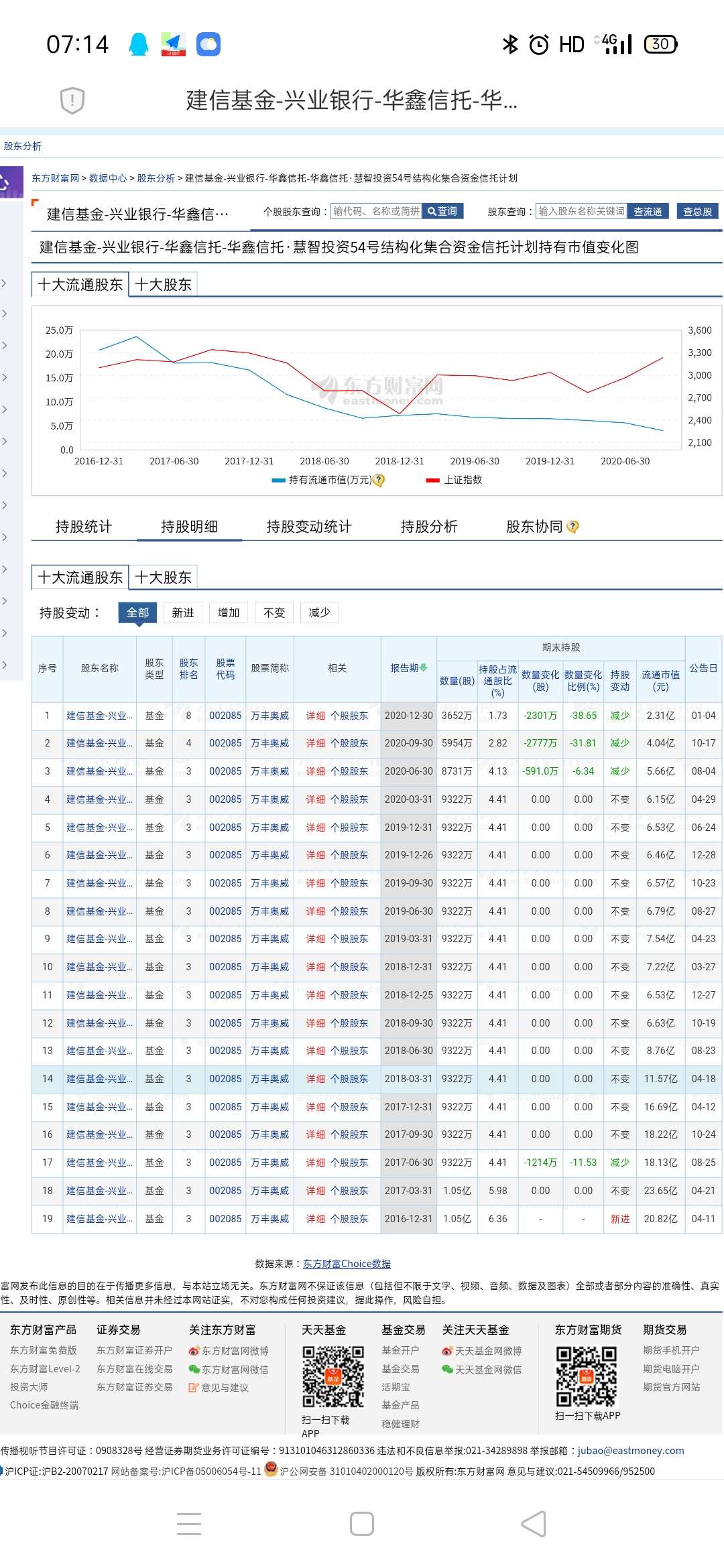Image resolution: width=724 pixels, height=1568 pixels.
Task: Switch table to 十大股东 tab
Action: (163, 578)
